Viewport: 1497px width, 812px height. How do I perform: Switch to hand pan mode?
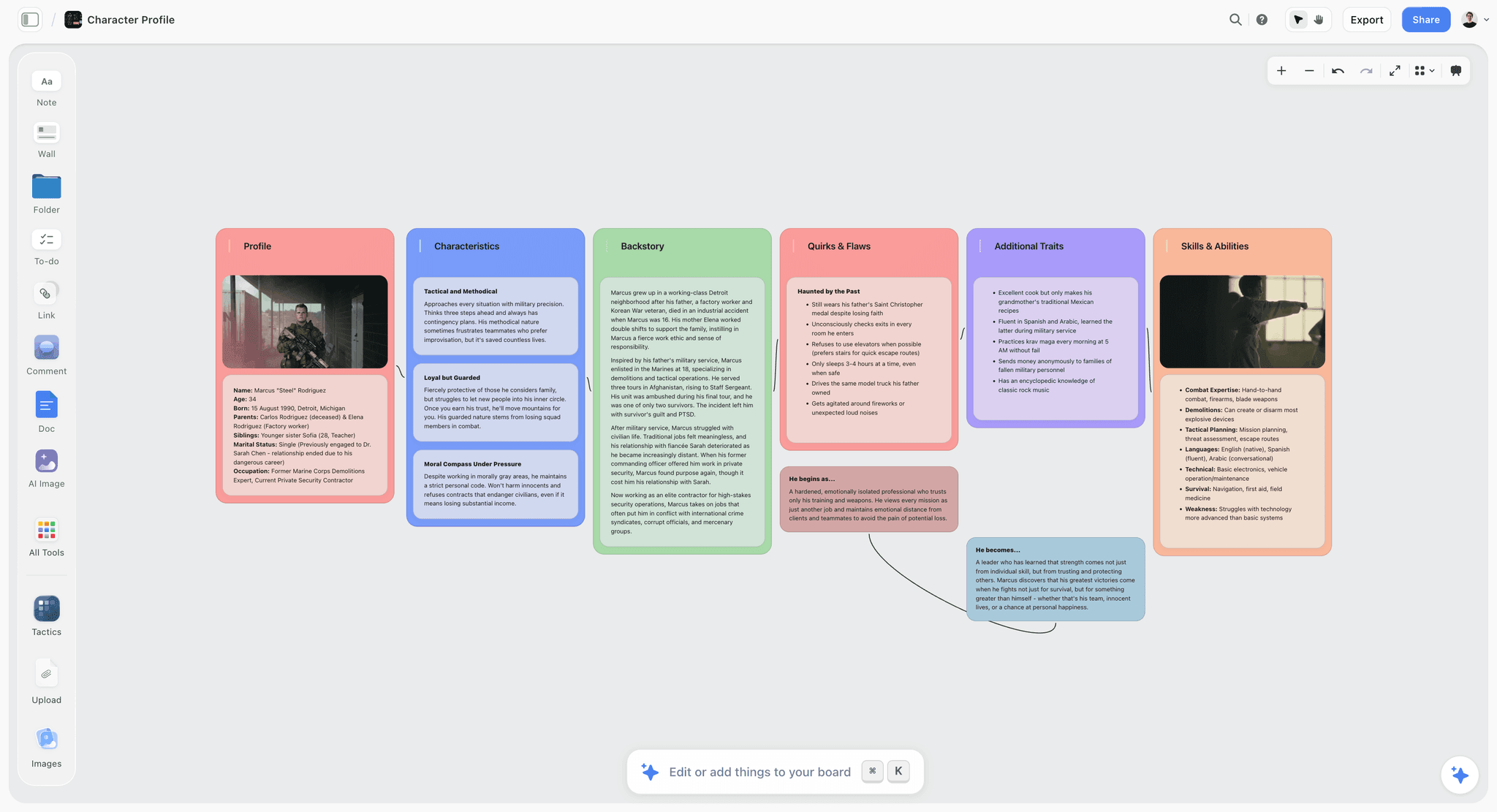pyautogui.click(x=1319, y=20)
